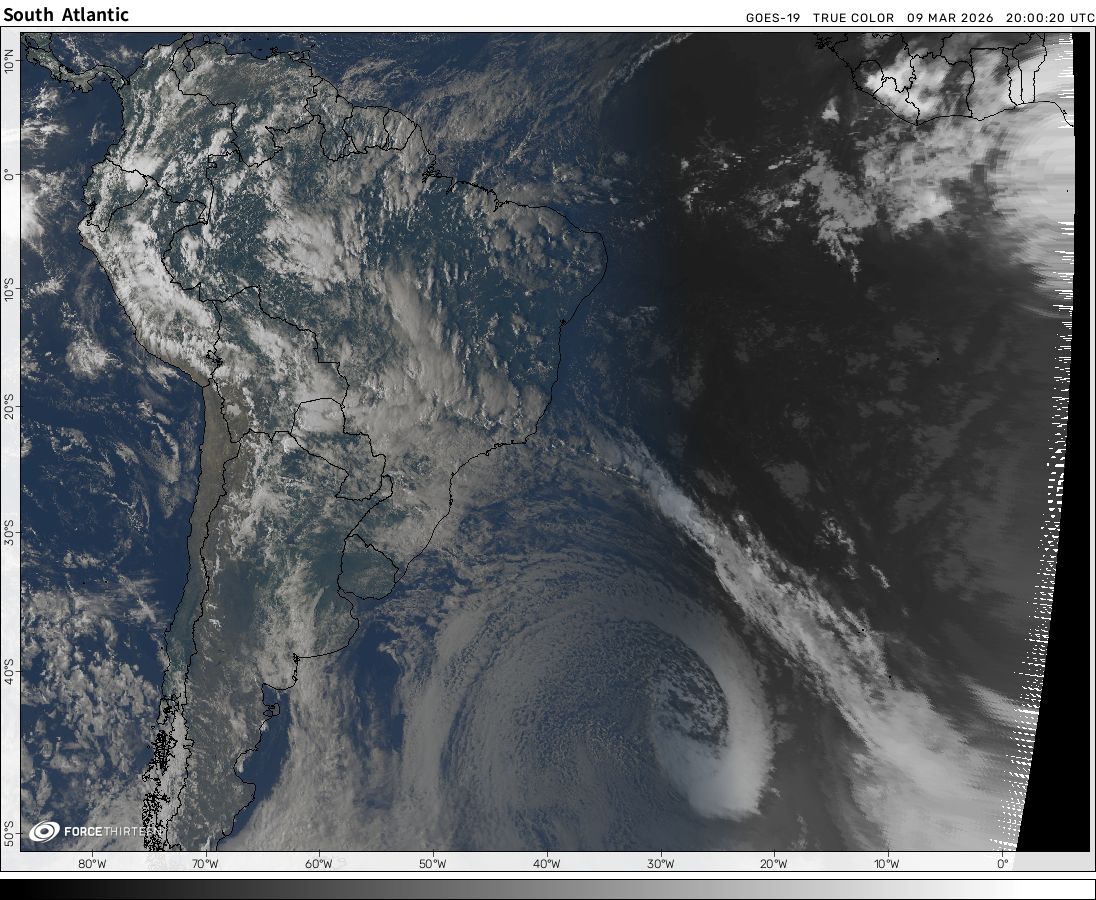Screen dimensions: 1096x900
Task: Click the 09 MAR 2026 date stamp
Action: [x=951, y=18]
